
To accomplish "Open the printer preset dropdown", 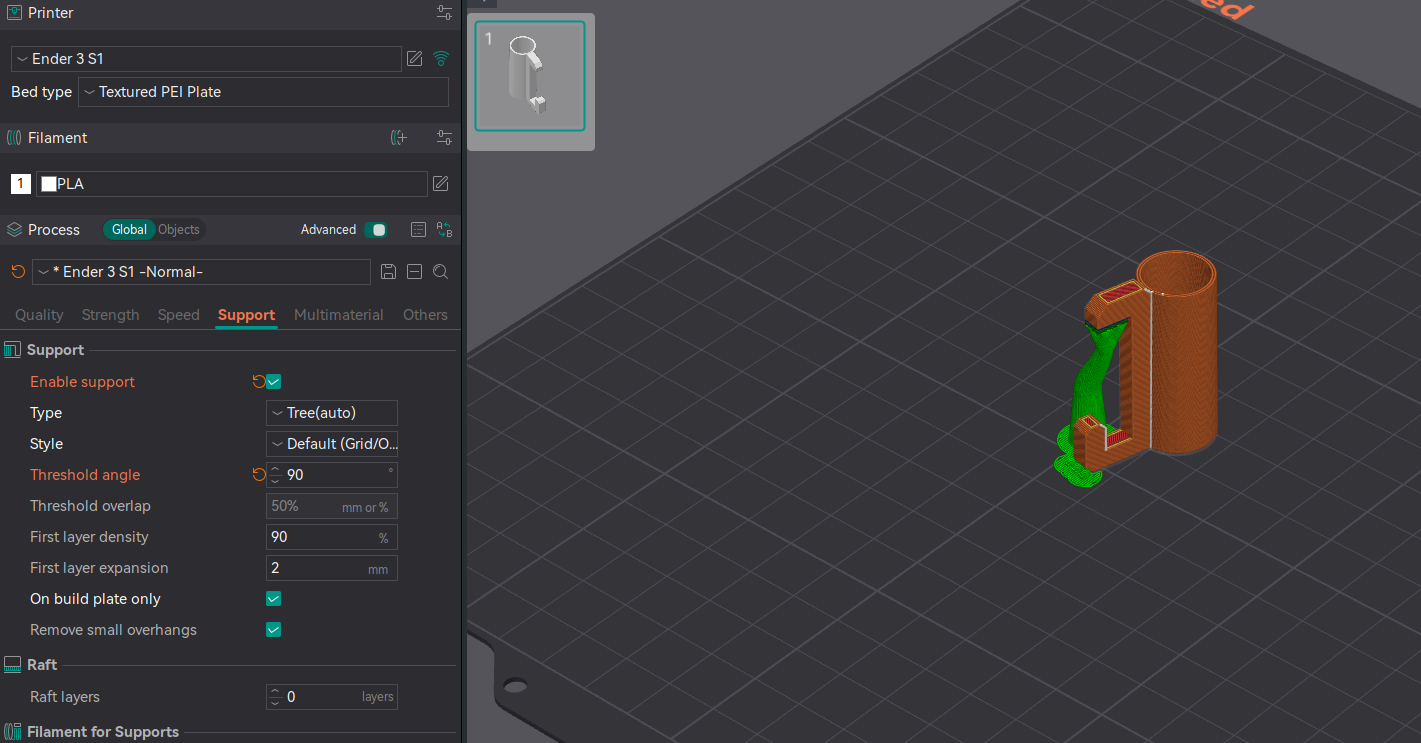I will [x=206, y=59].
